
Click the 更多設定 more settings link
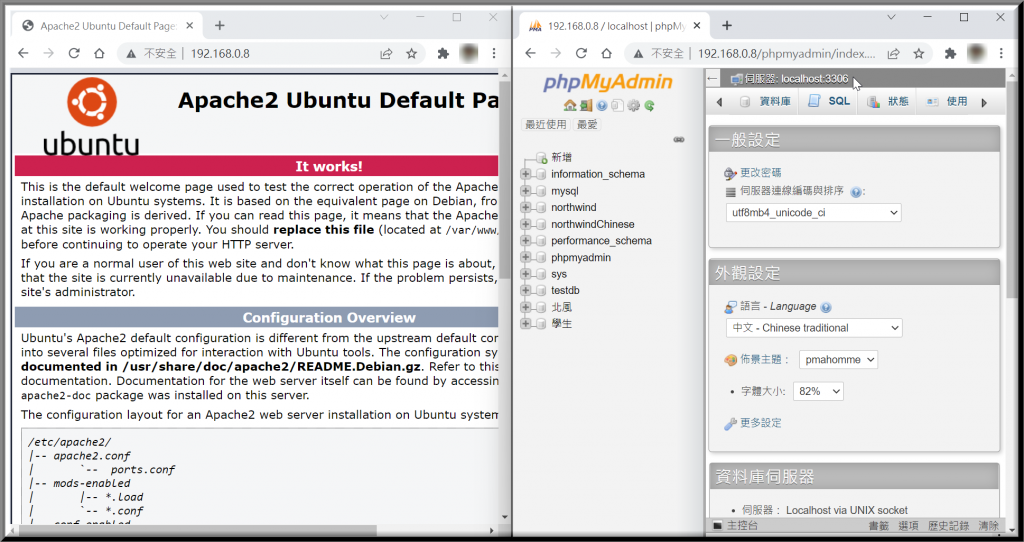pos(760,423)
